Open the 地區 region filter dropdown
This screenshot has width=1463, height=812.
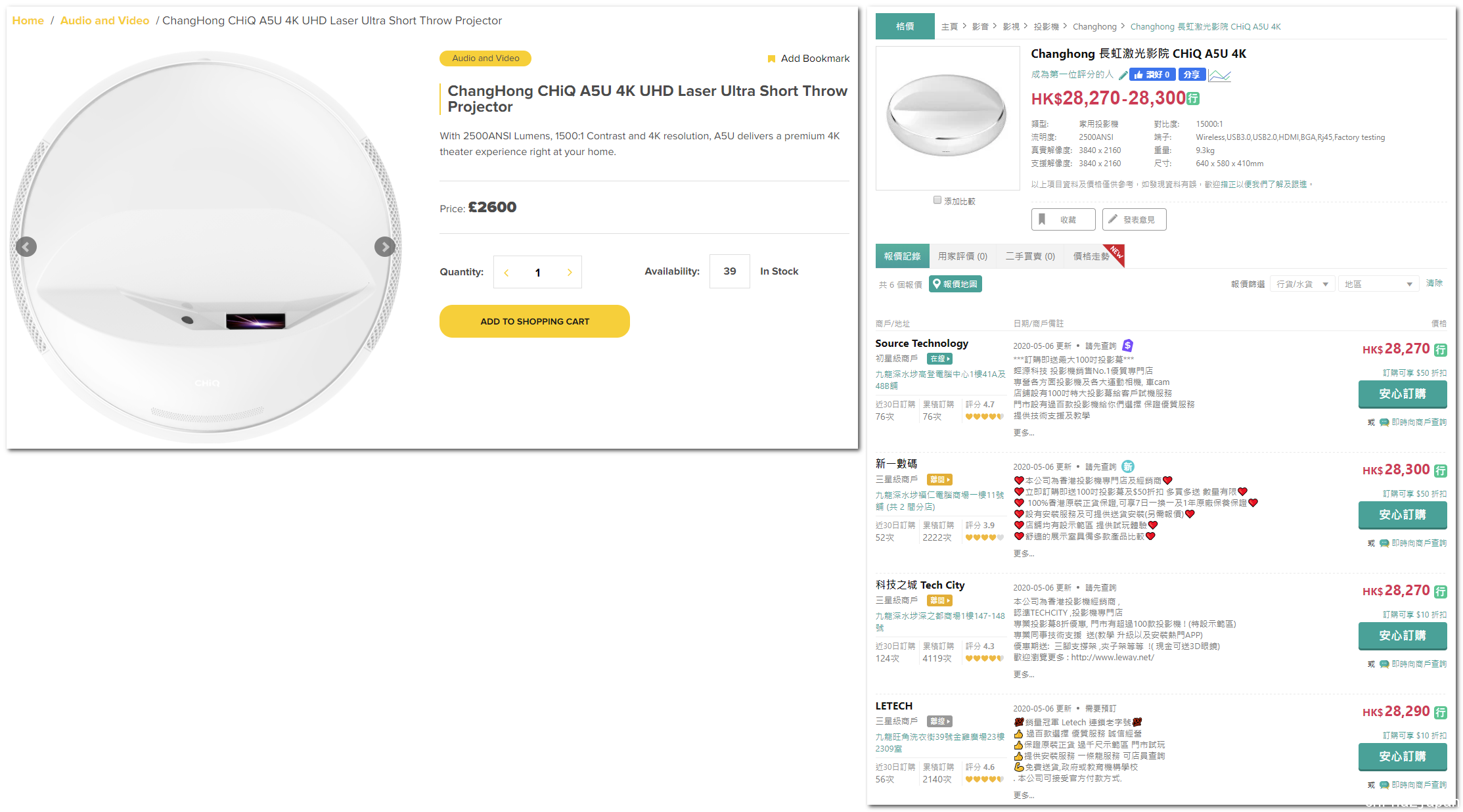1378,284
